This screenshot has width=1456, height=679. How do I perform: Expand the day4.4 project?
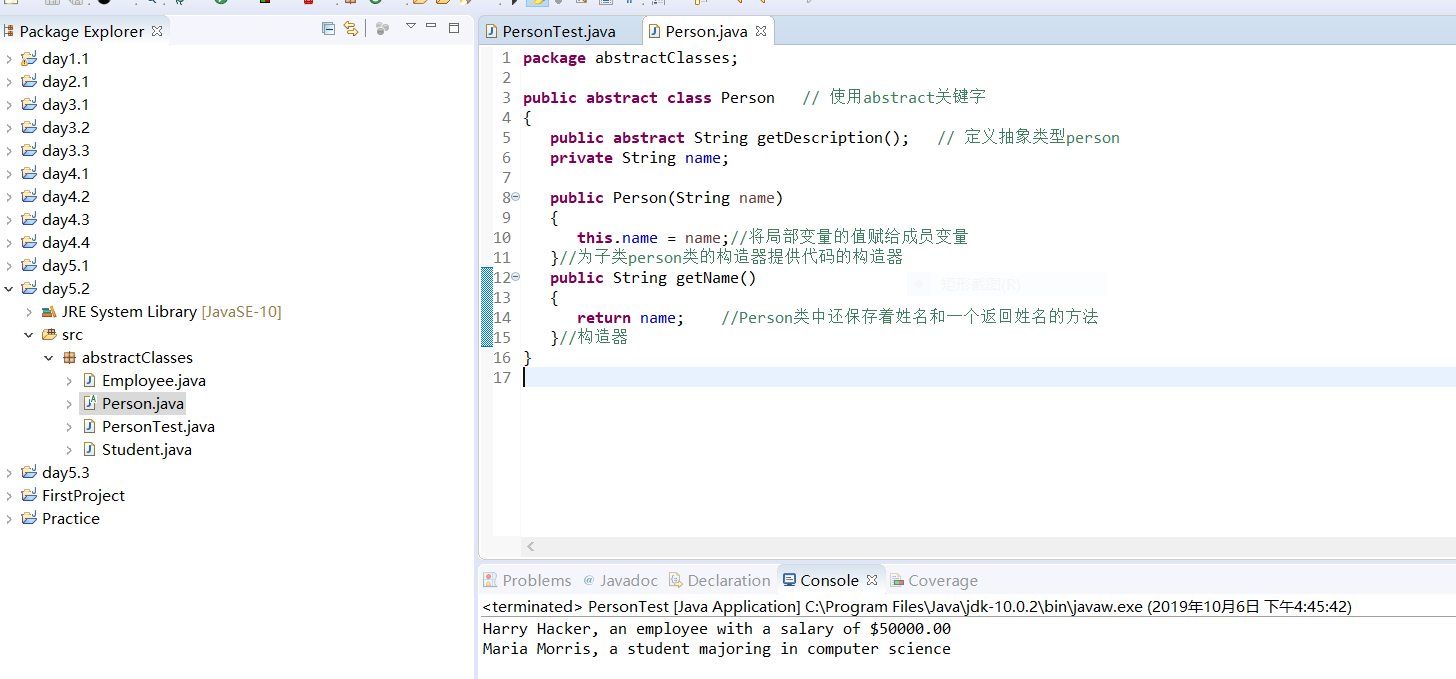tap(9, 243)
